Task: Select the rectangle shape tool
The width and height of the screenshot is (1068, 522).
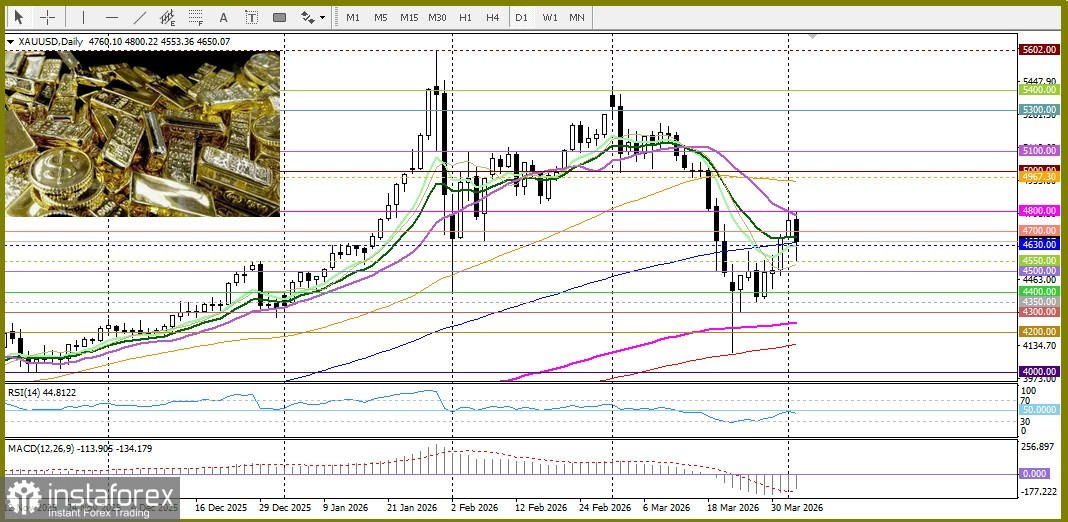Action: [279, 17]
